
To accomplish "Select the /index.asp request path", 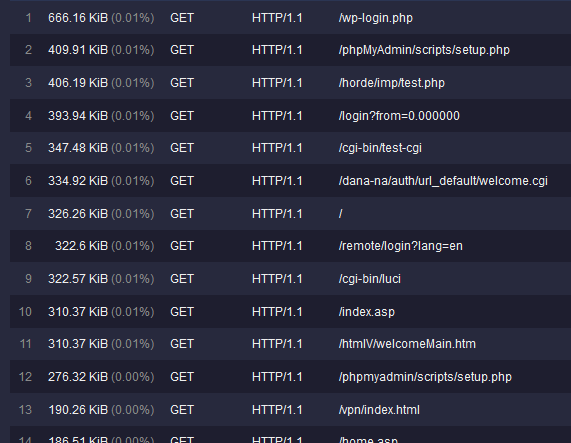I will point(366,312).
